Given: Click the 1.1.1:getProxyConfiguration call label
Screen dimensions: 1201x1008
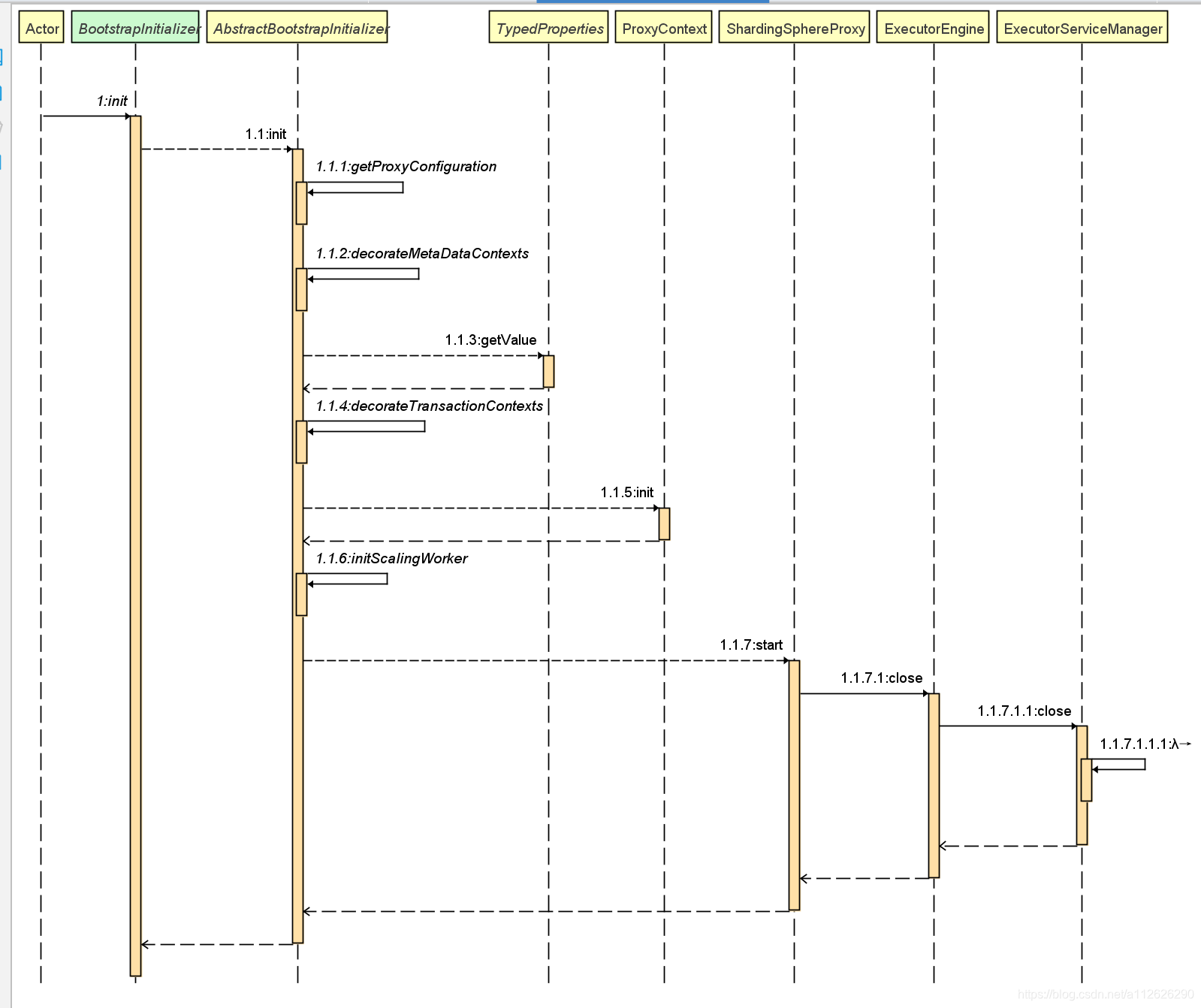Looking at the screenshot, I should tap(406, 166).
